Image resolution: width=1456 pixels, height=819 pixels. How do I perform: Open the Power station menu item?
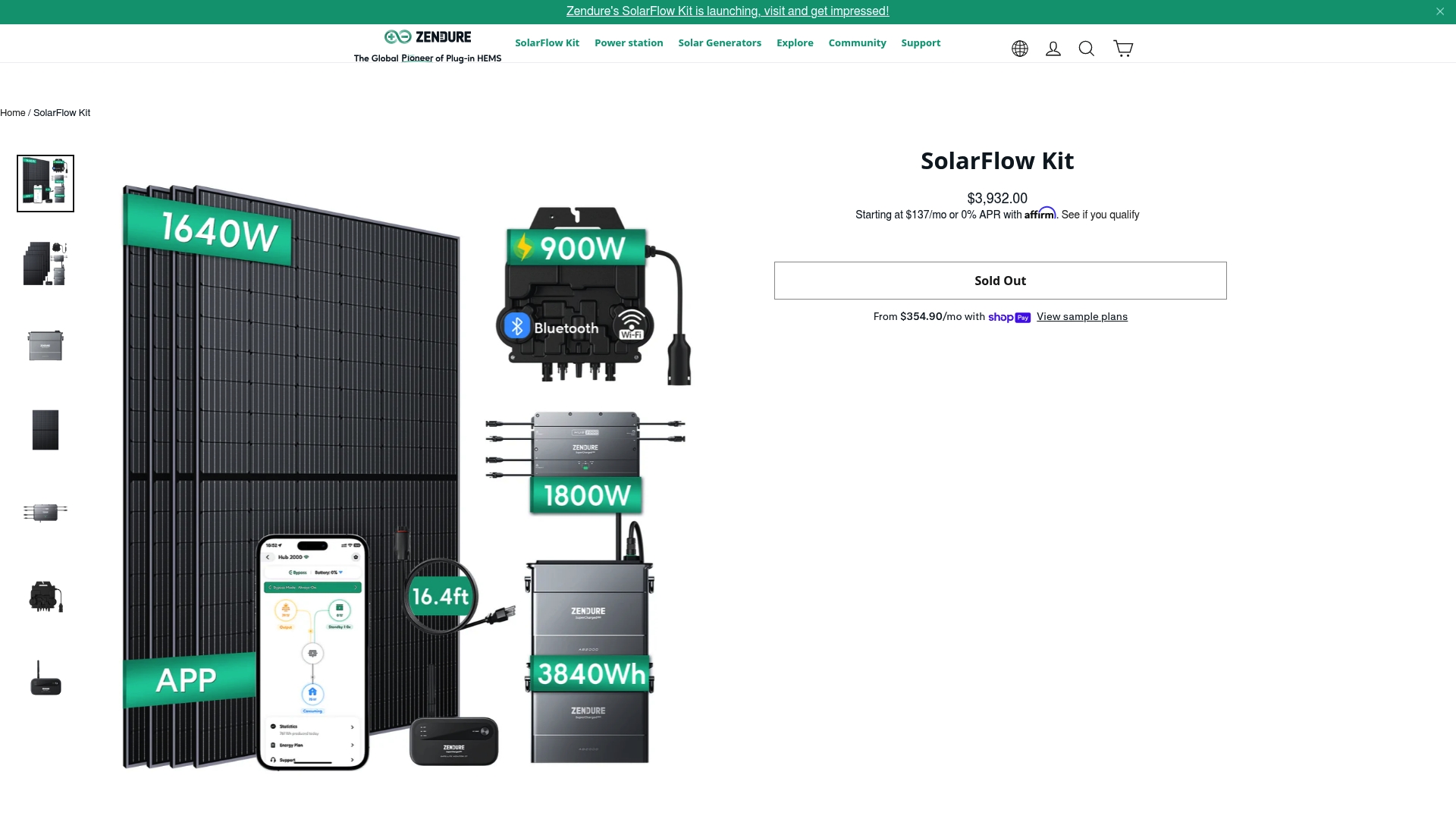click(629, 43)
